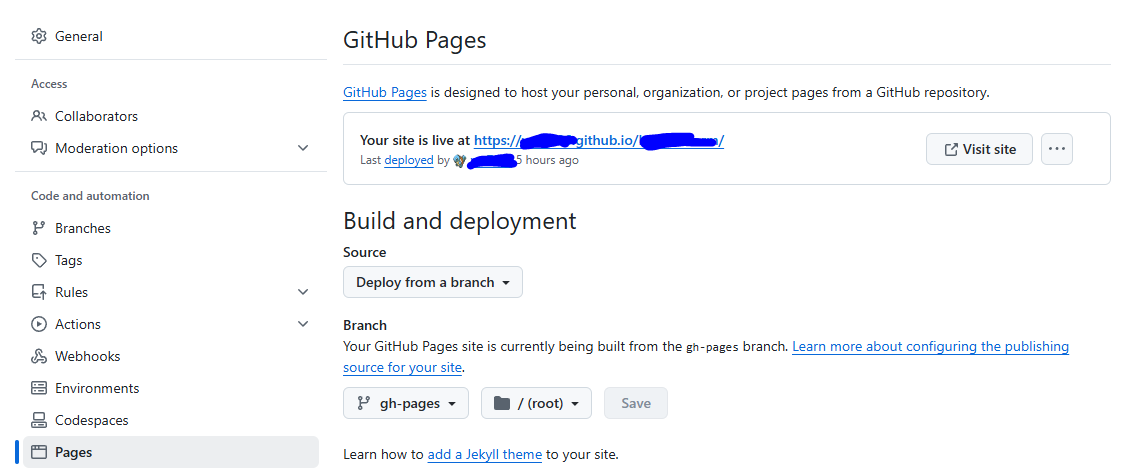1126x472 pixels.
Task: Click the deployer avatar next to deployed
Action: point(460,160)
